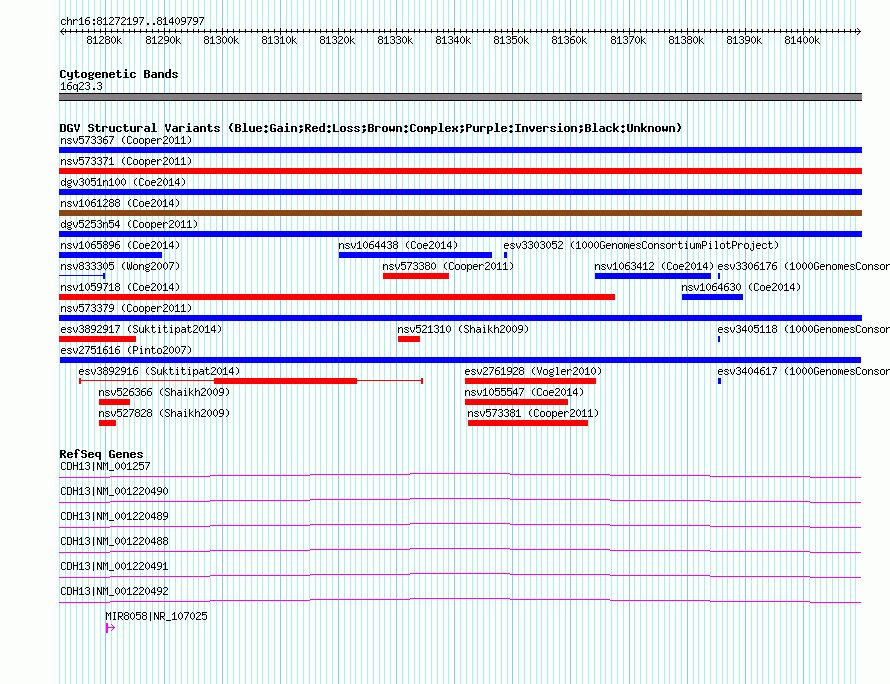Open variant nsv1065896 (Coe2014)
Screen dimensions: 890x684
[x=111, y=255]
